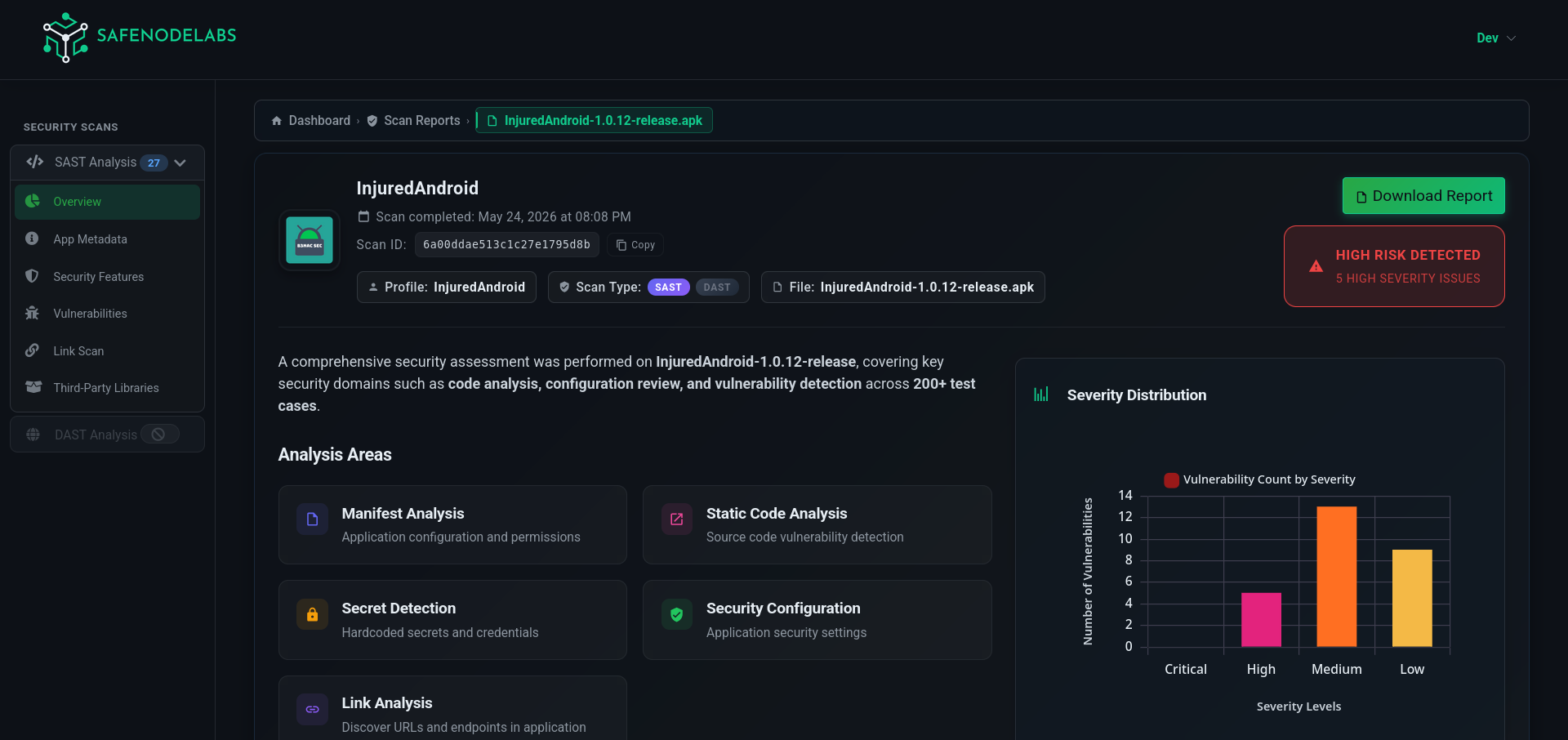The image size is (1568, 740).
Task: Click the SAST Analysis code icon
Action: [34, 162]
